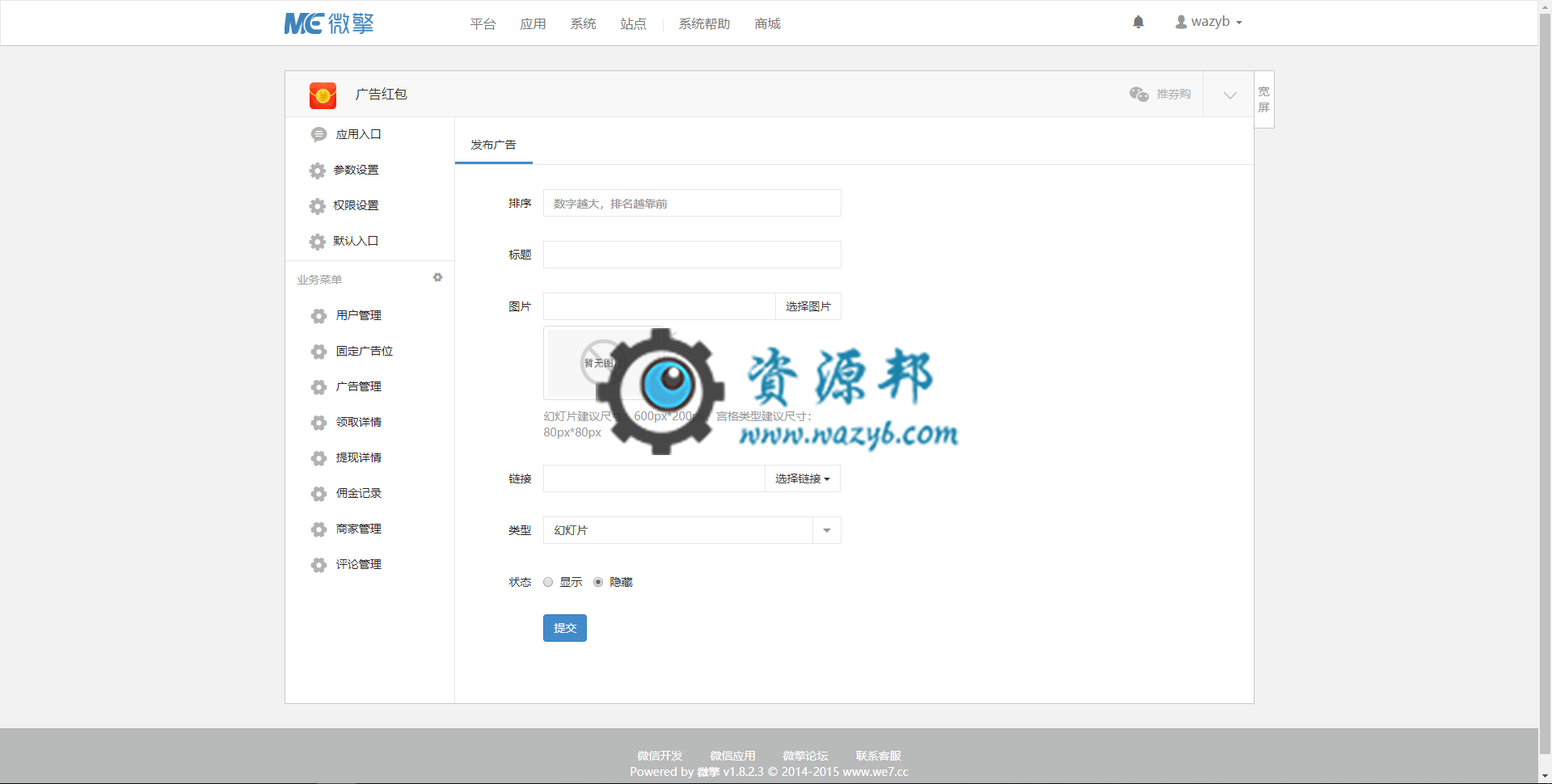The height and width of the screenshot is (784, 1552).
Task: Click the 选择图片 button
Action: coord(808,306)
